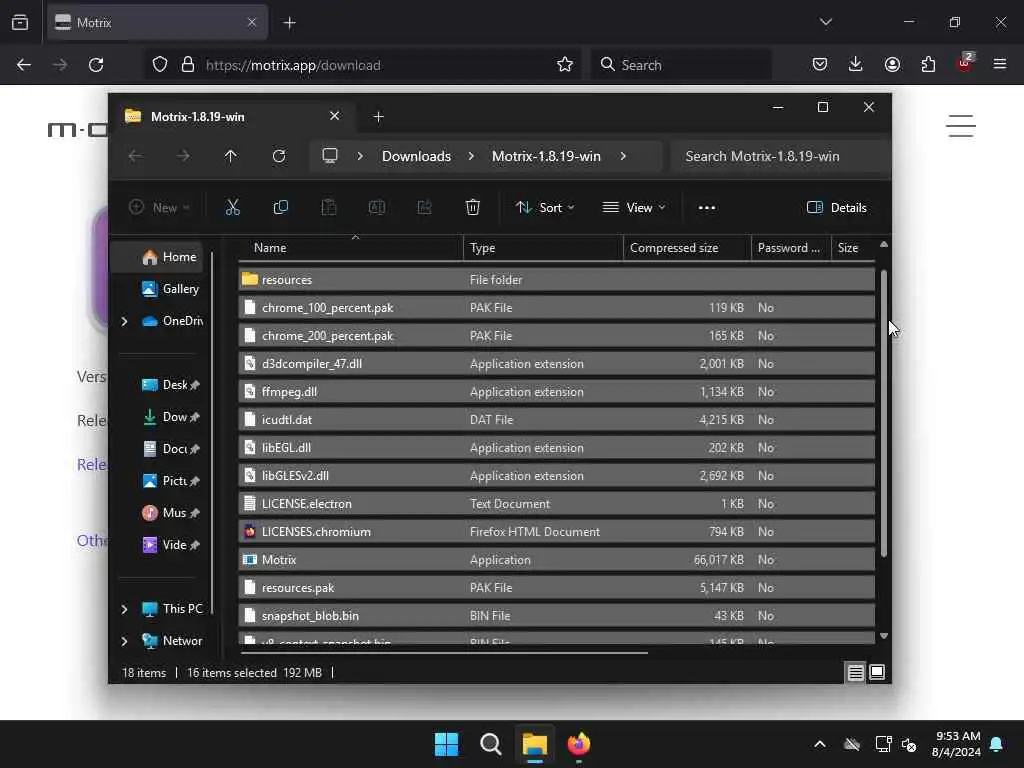Select libGLESv2.dll file
The width and height of the screenshot is (1024, 768).
coord(556,476)
